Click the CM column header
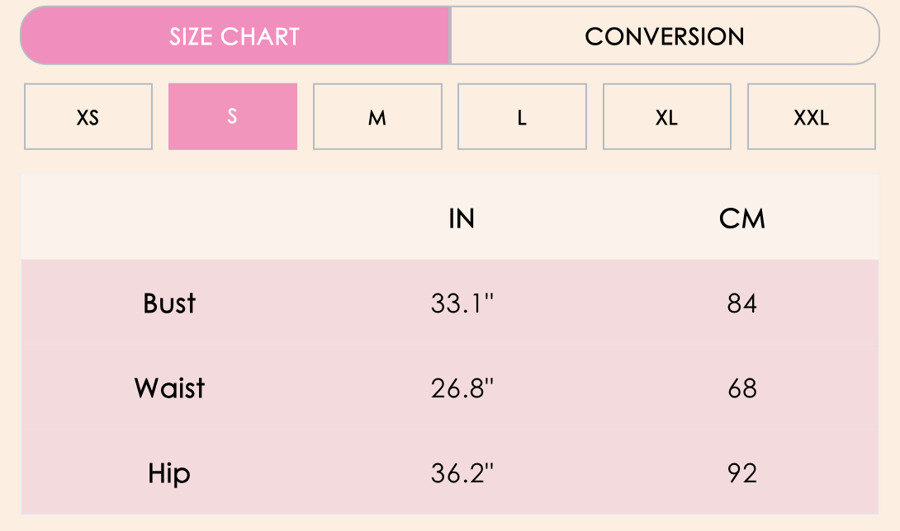Viewport: 900px width, 531px height. tap(742, 219)
